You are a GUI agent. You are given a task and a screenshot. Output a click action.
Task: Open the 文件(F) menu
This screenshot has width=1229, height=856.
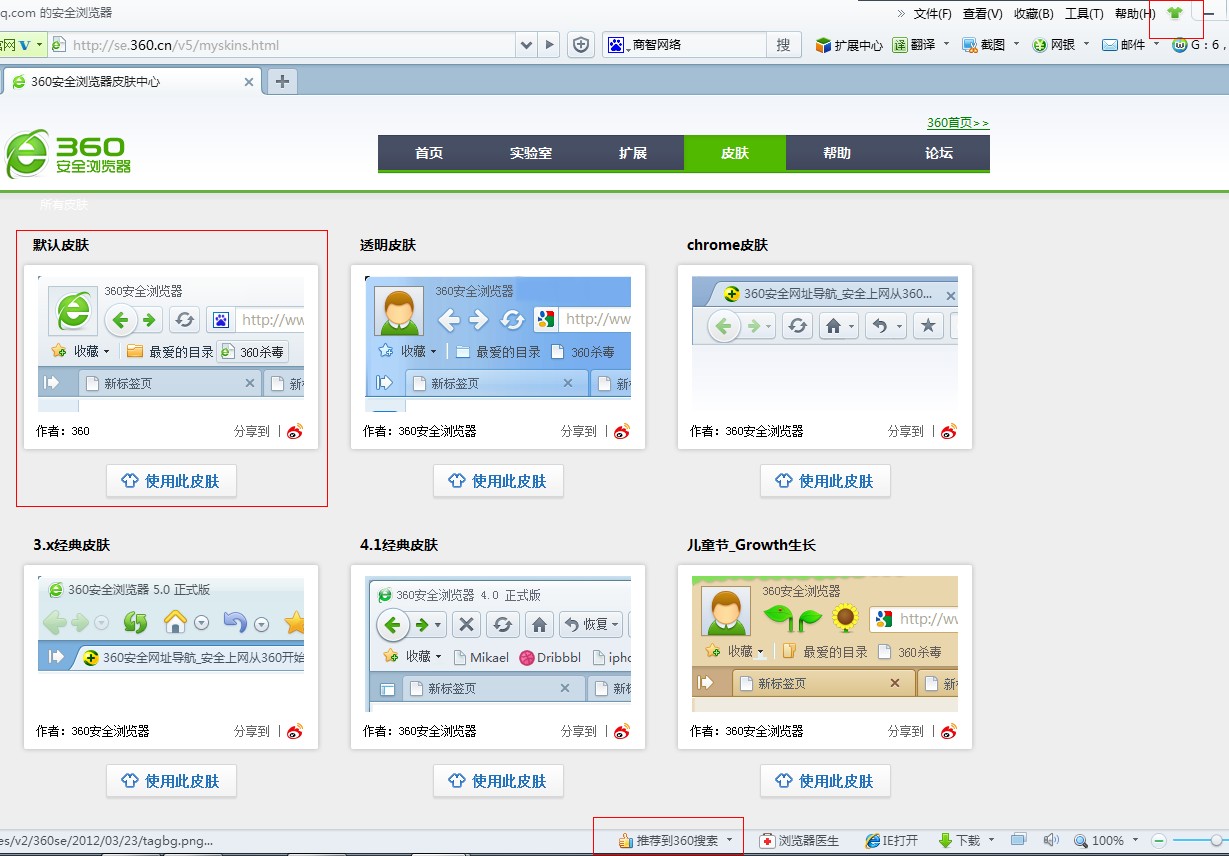[x=933, y=14]
